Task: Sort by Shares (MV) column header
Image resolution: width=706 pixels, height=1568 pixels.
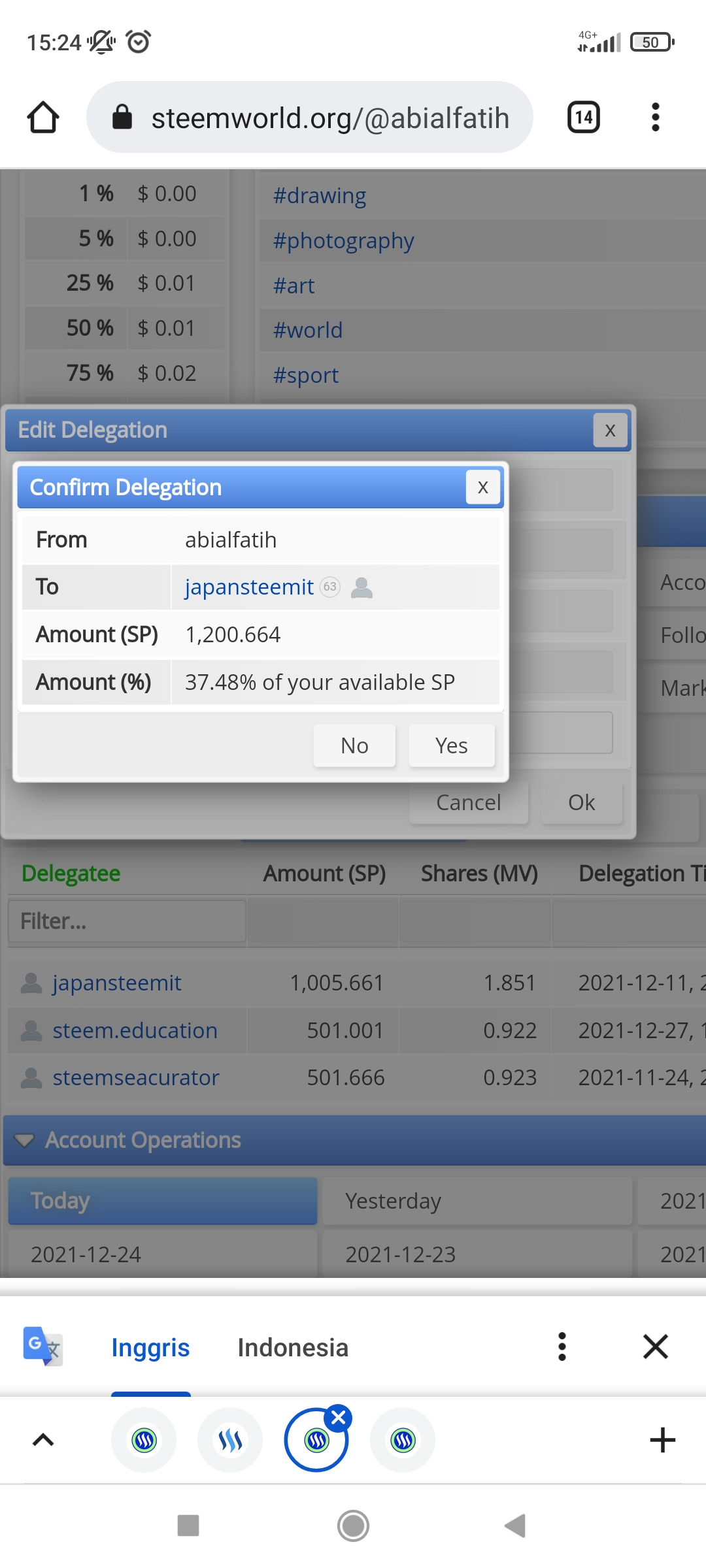Action: pyautogui.click(x=479, y=874)
